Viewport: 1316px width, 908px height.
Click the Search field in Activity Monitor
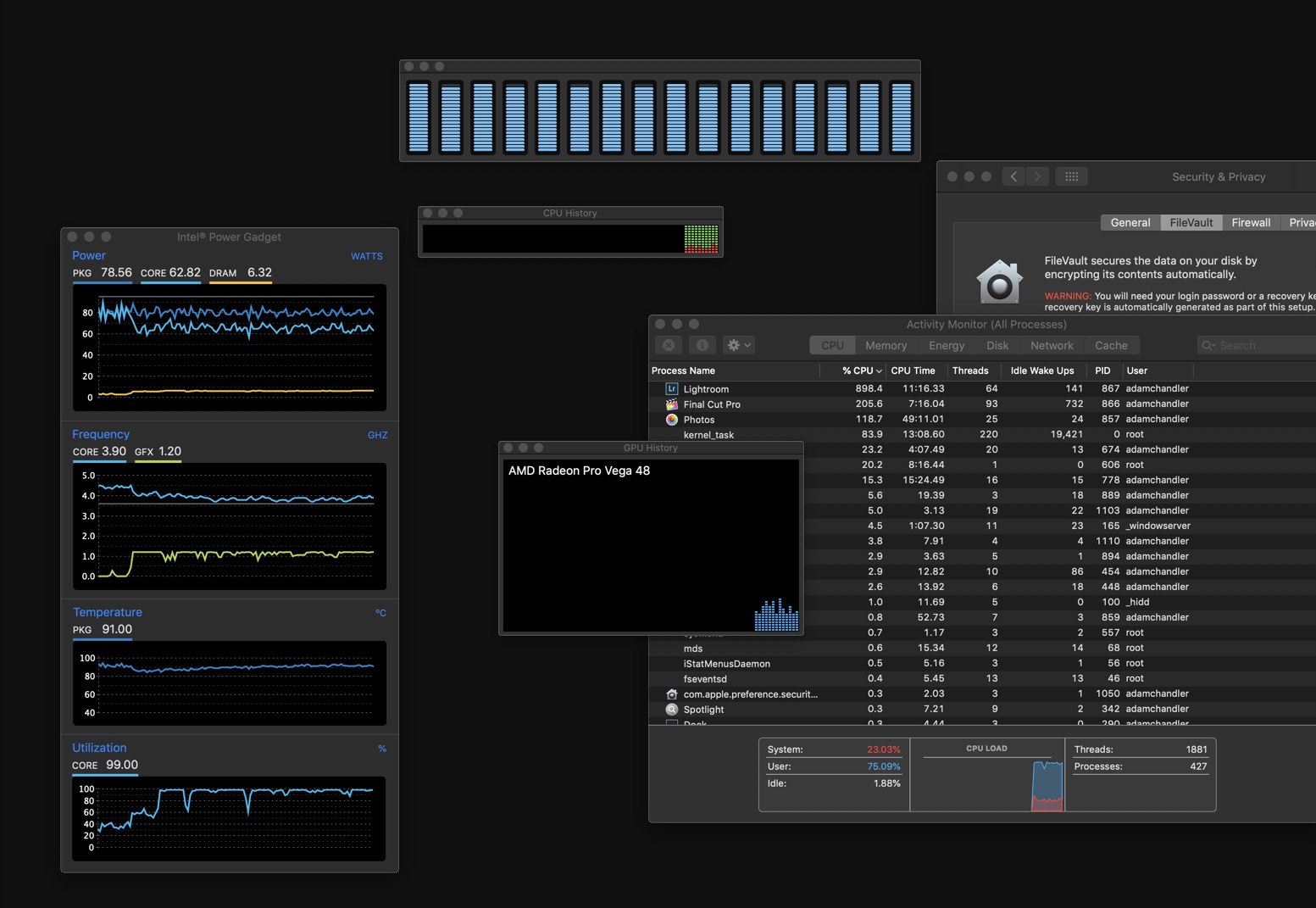point(1257,346)
